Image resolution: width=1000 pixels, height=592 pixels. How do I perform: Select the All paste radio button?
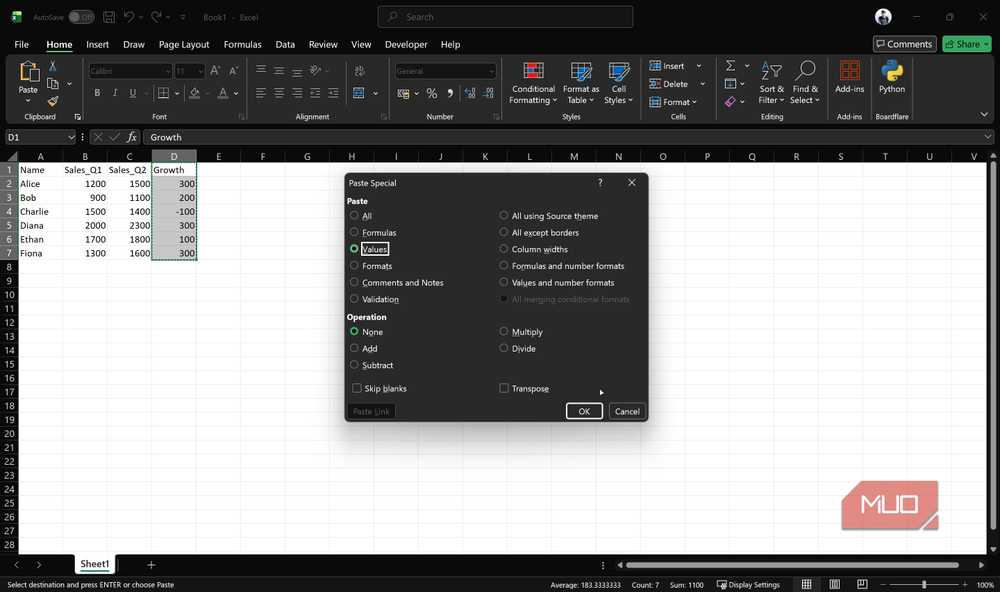click(354, 216)
